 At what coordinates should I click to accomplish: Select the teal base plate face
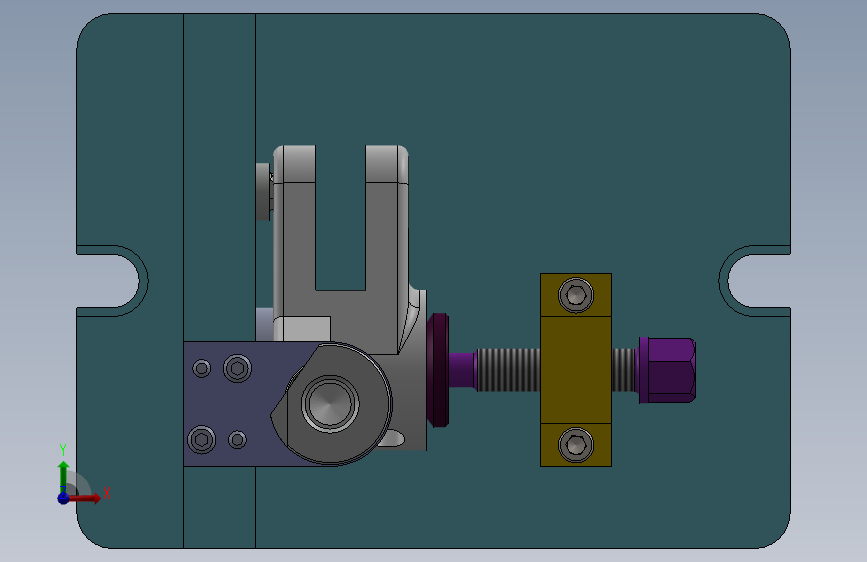point(553,138)
